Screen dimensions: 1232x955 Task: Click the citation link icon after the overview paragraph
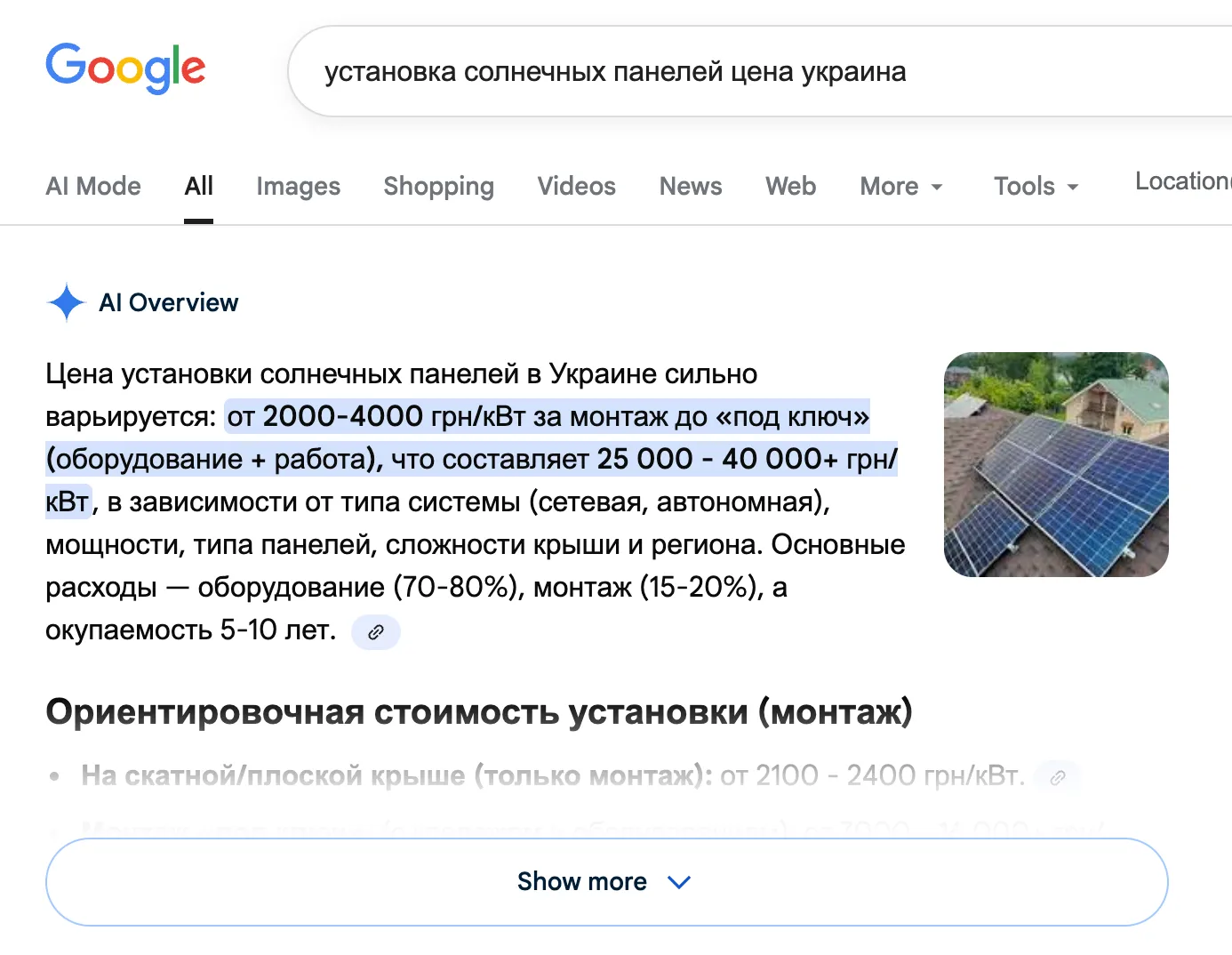(375, 631)
